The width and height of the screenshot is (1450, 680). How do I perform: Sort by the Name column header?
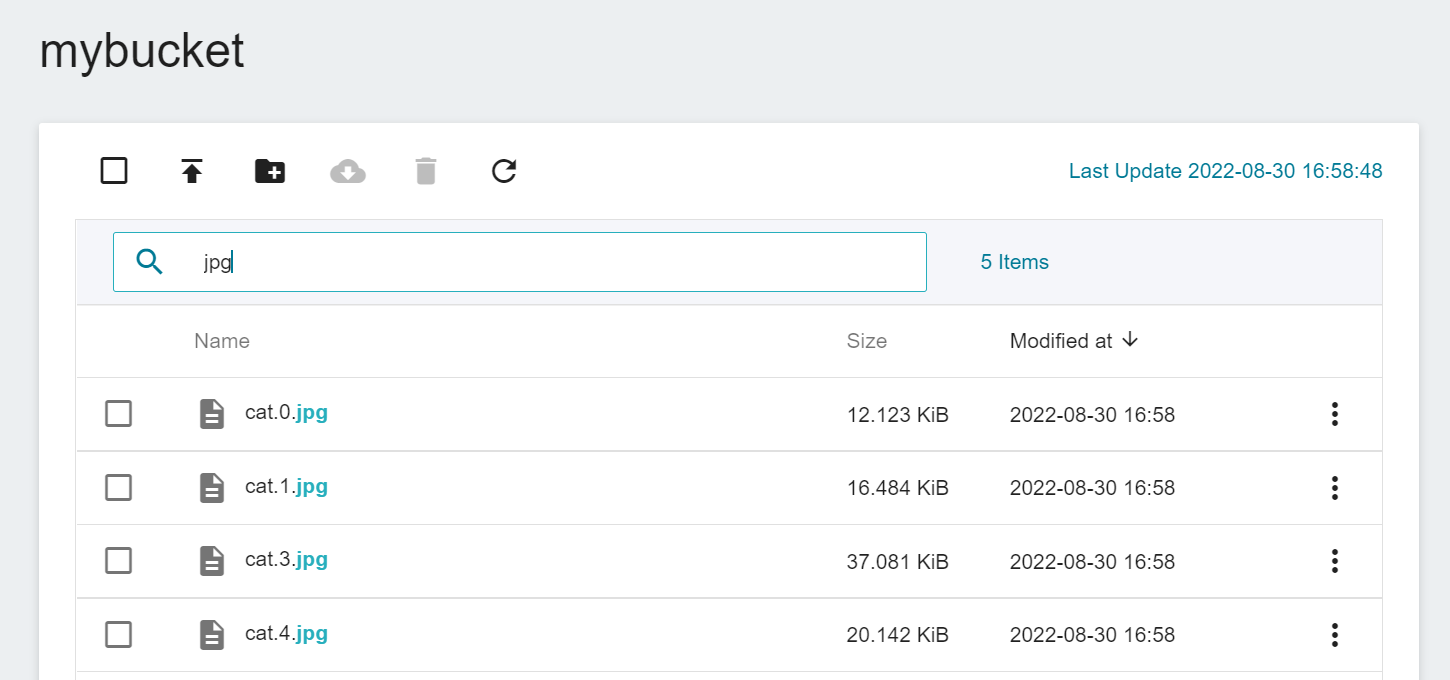click(x=222, y=341)
